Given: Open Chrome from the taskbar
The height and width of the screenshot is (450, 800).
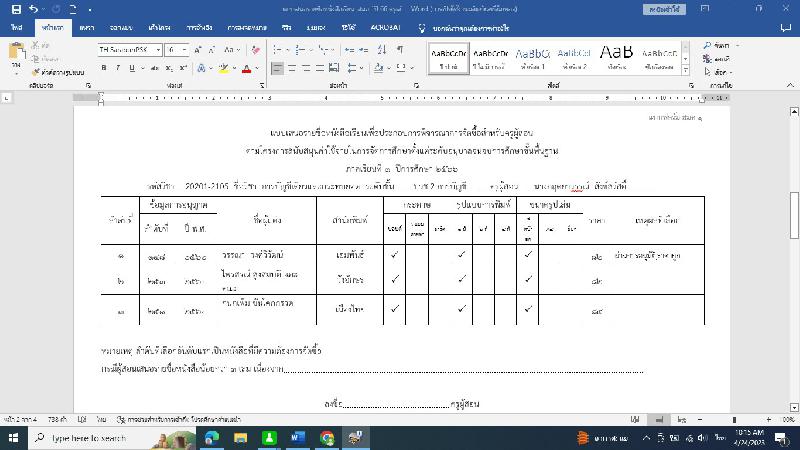Looking at the screenshot, I should (x=327, y=438).
